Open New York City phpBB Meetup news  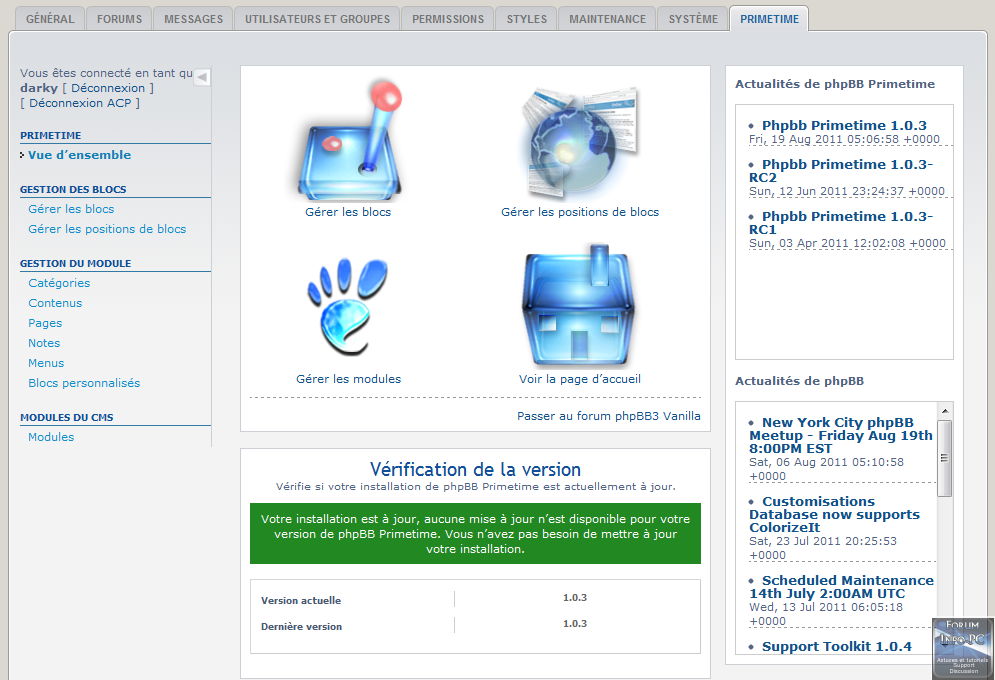point(841,435)
